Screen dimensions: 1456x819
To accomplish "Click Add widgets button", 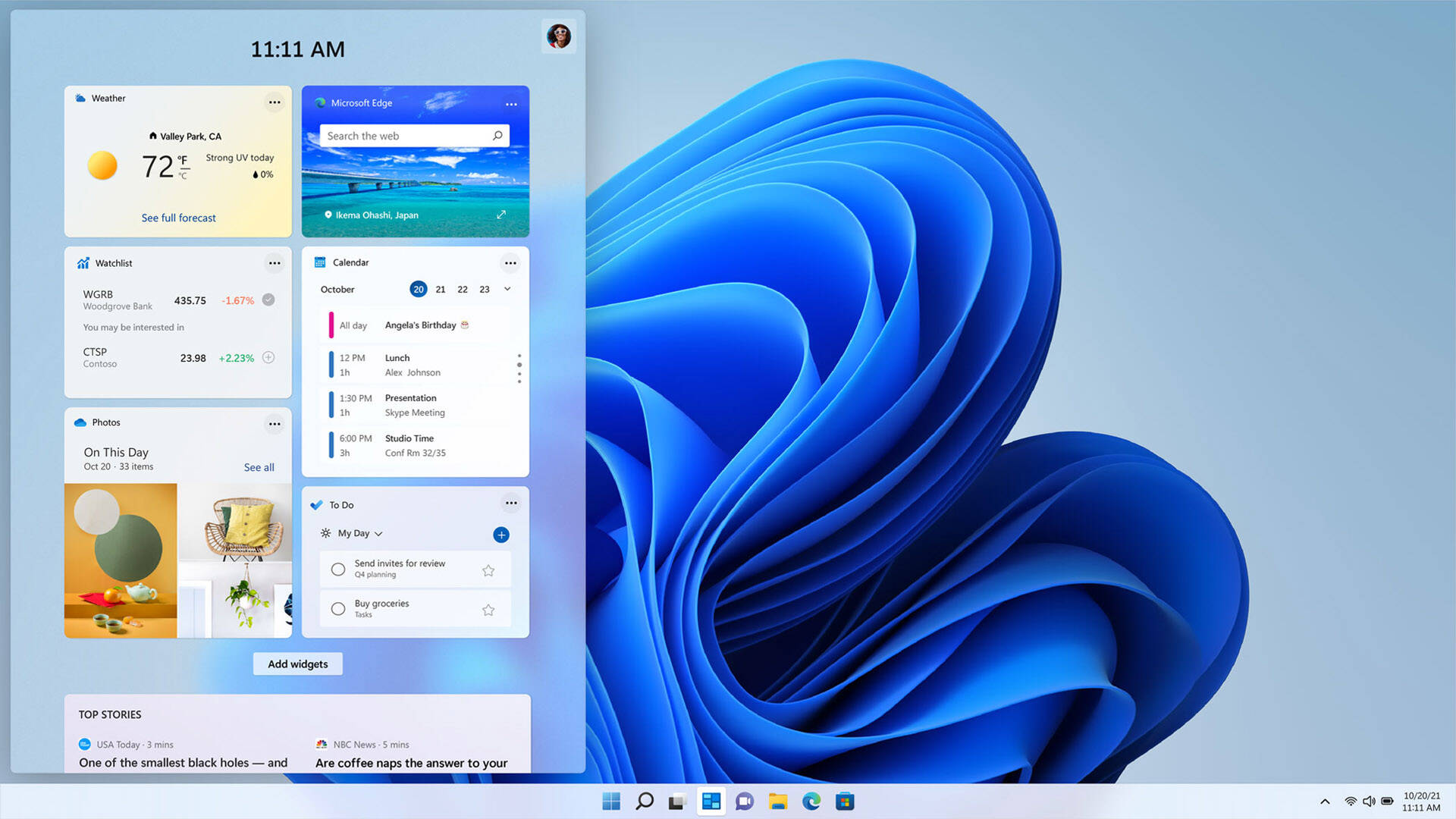I will [x=297, y=663].
